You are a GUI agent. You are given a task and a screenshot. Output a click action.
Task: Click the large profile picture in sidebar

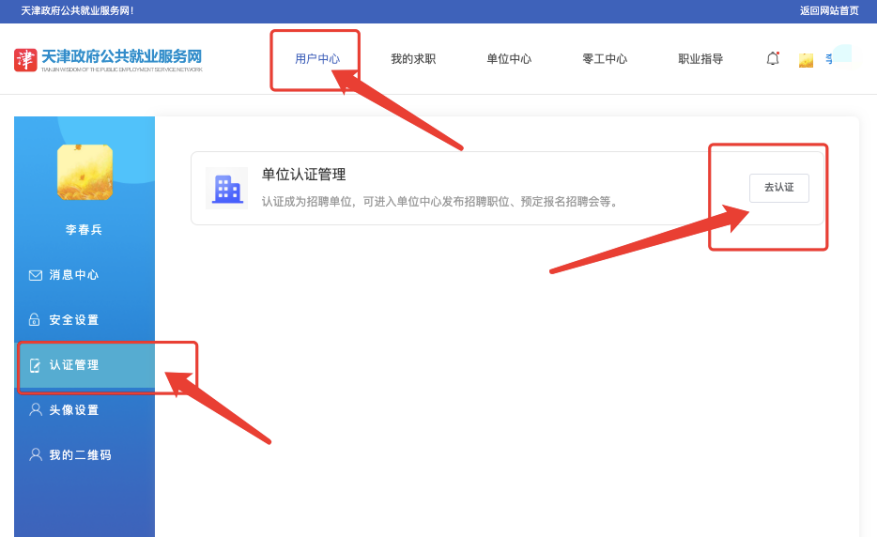pyautogui.click(x=85, y=172)
